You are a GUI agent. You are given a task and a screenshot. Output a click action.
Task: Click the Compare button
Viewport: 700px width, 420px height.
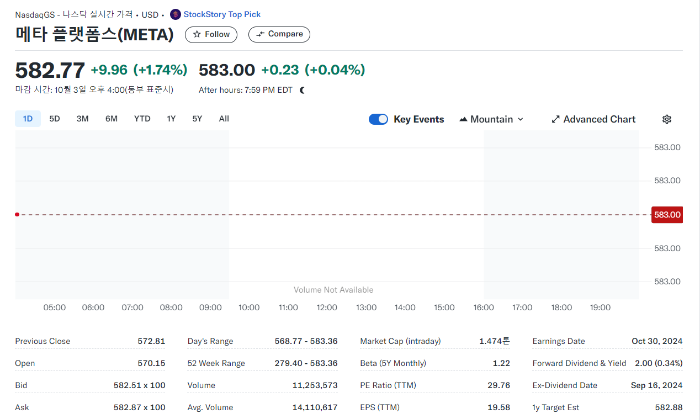pyautogui.click(x=279, y=34)
